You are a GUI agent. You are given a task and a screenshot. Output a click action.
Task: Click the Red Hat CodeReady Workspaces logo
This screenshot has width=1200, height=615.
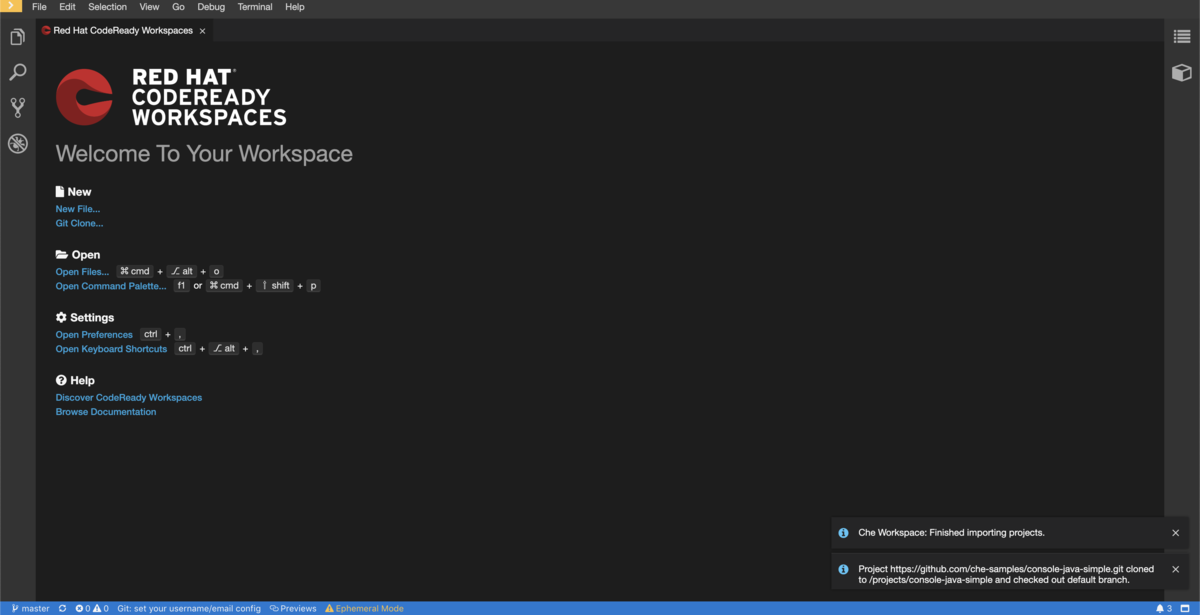pos(171,97)
